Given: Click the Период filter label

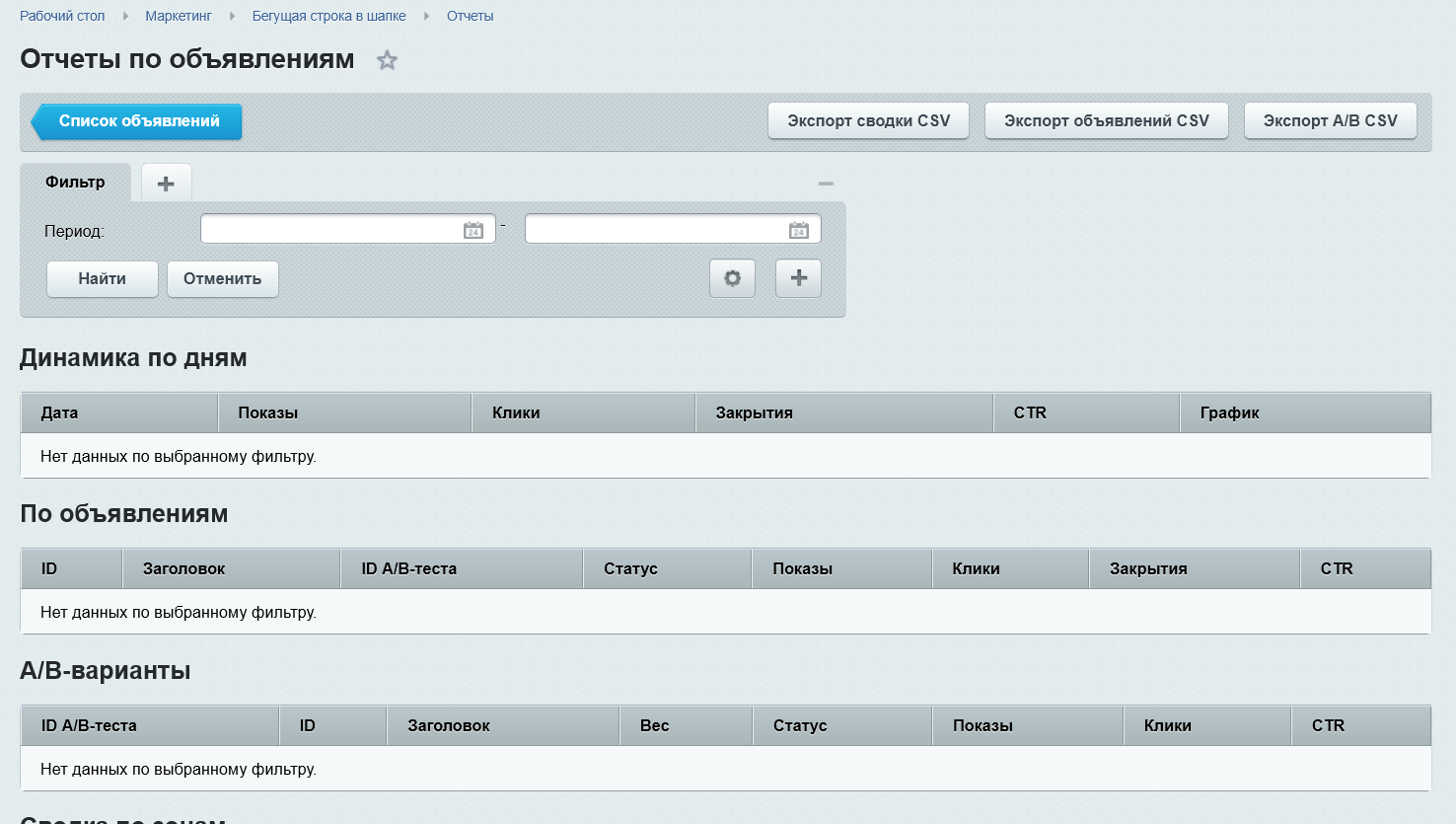Looking at the screenshot, I should pyautogui.click(x=74, y=231).
